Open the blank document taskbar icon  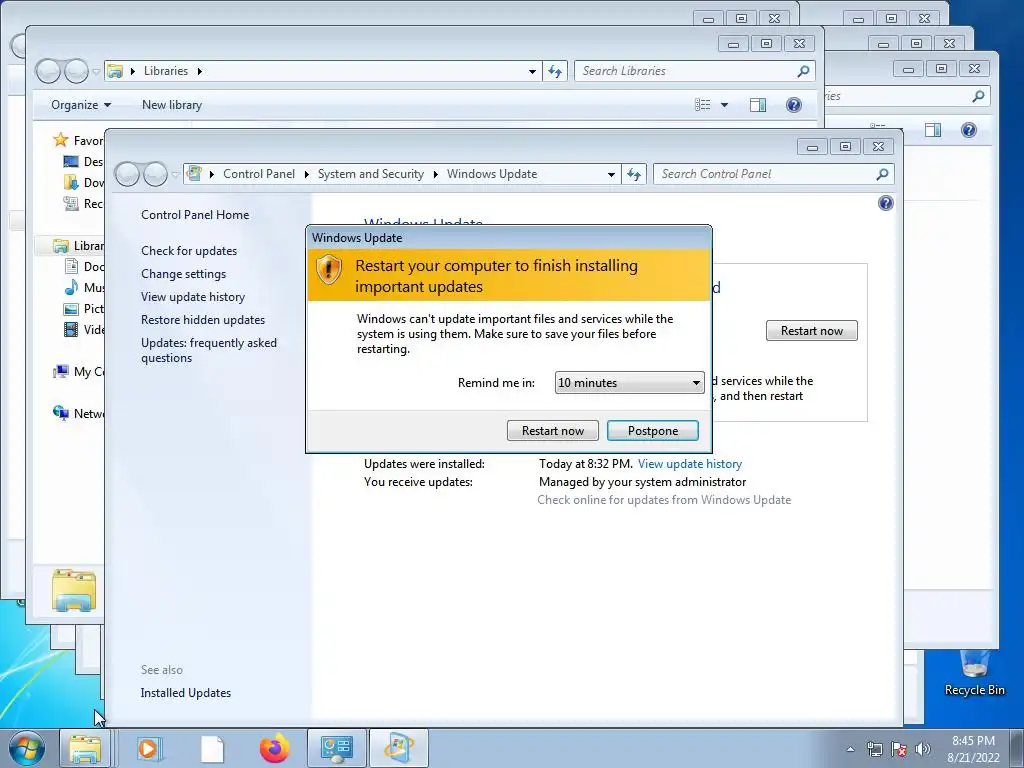[212, 748]
